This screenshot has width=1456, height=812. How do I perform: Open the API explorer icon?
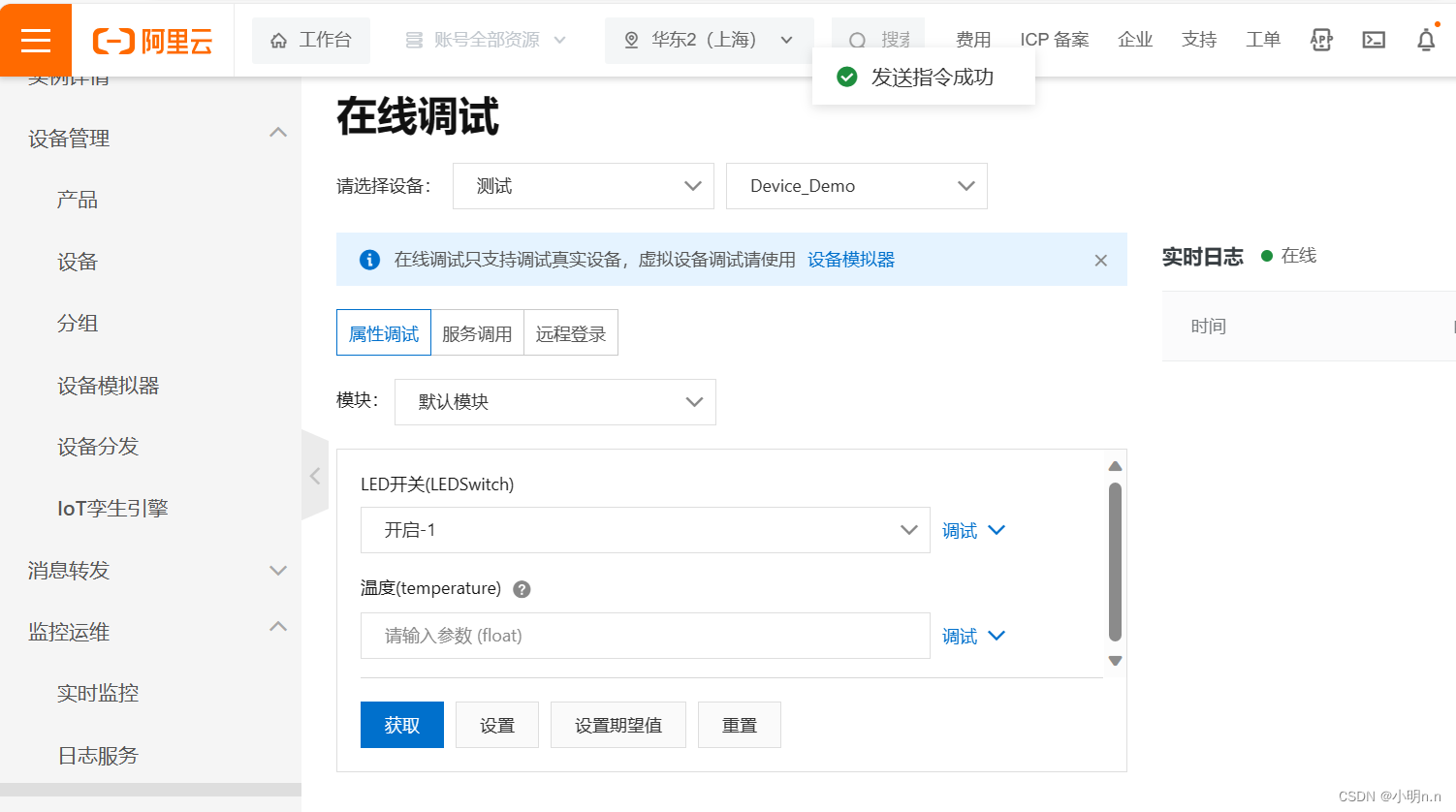click(x=1321, y=40)
